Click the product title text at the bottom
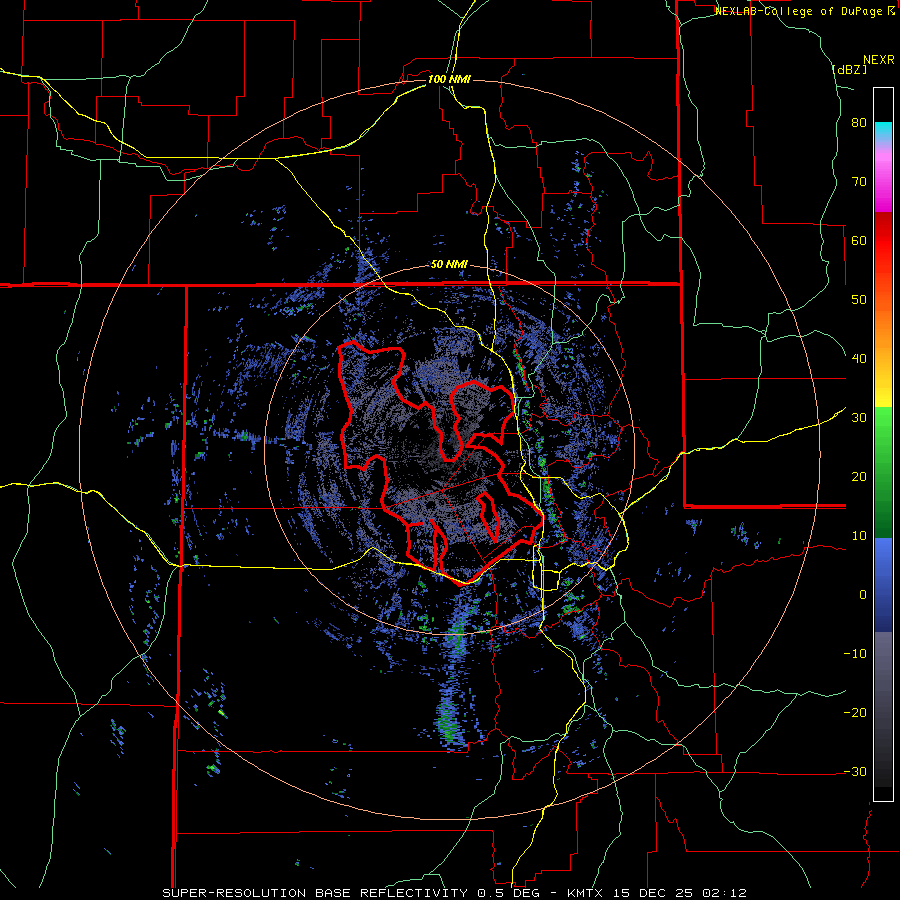 pyautogui.click(x=455, y=893)
